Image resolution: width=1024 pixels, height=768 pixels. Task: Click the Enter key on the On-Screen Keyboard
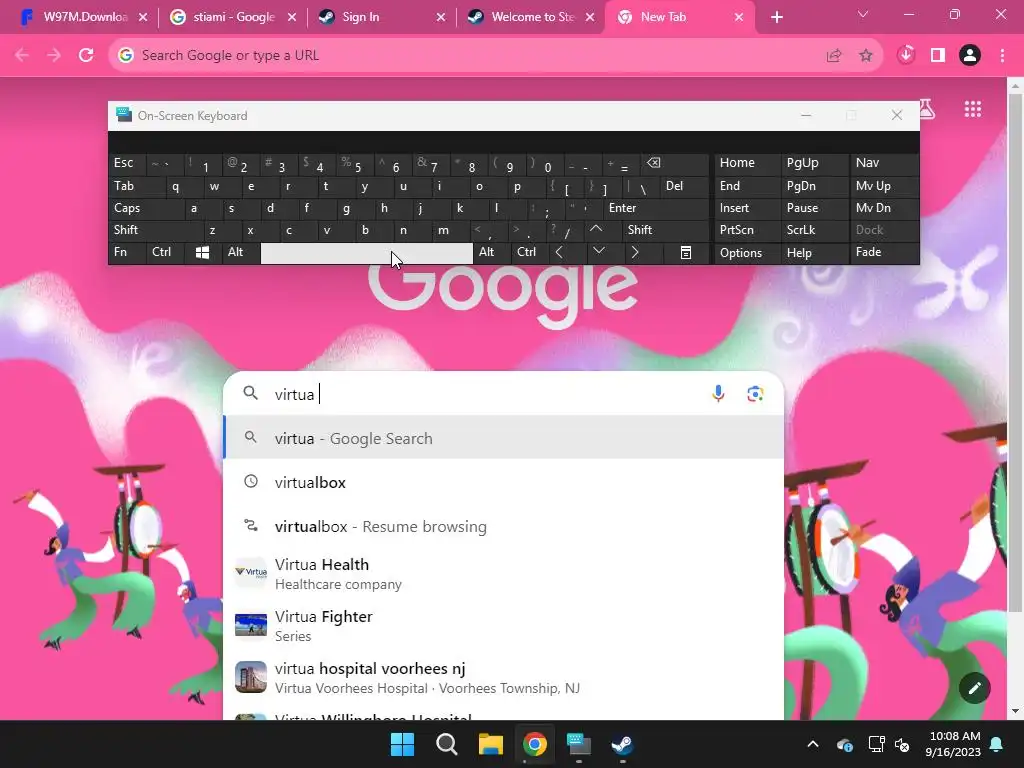pos(656,208)
